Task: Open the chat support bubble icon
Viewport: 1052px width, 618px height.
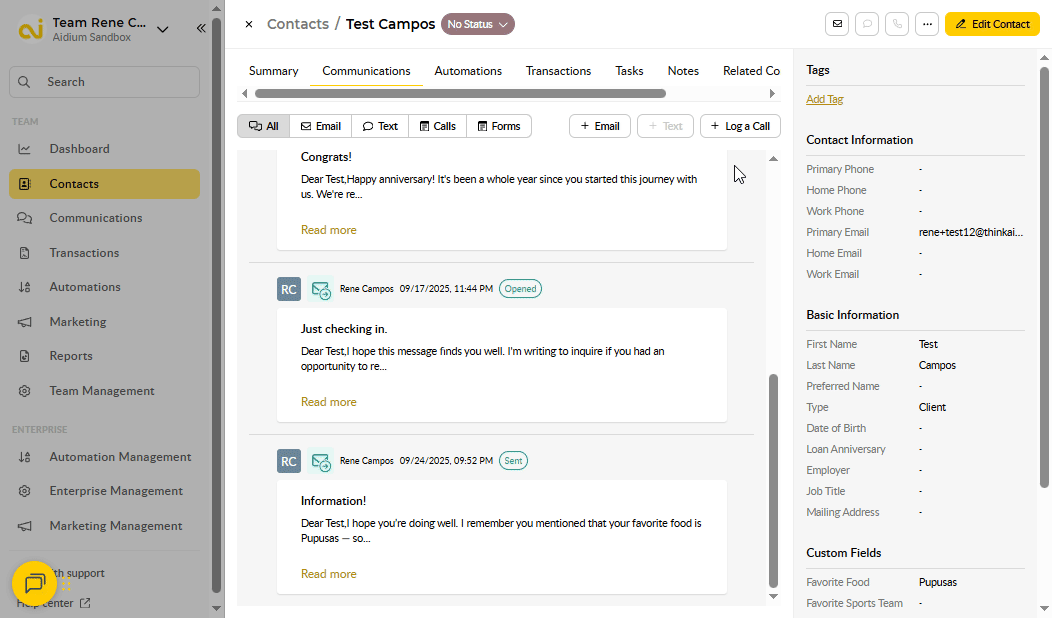Action: tap(34, 583)
